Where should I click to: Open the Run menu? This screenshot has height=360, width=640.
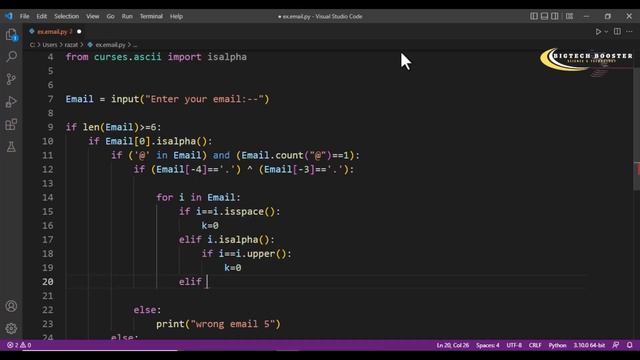(127, 16)
